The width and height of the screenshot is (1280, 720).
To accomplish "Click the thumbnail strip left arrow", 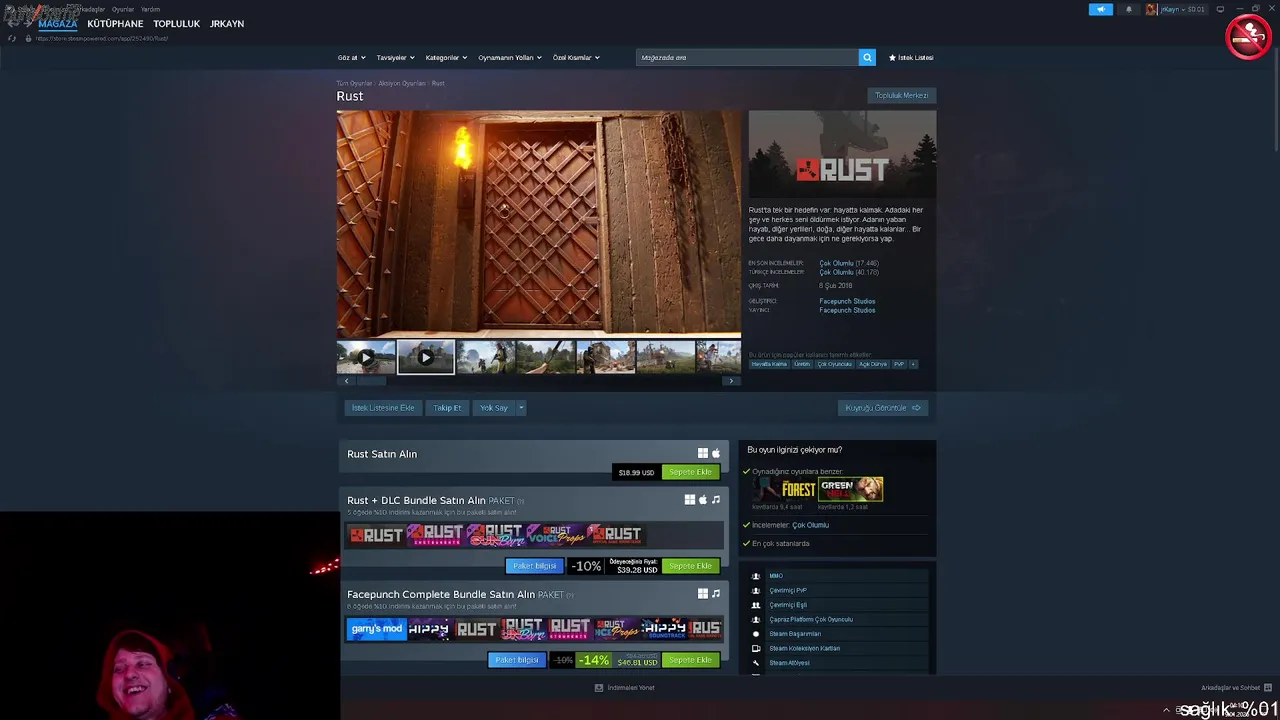I will coord(347,381).
